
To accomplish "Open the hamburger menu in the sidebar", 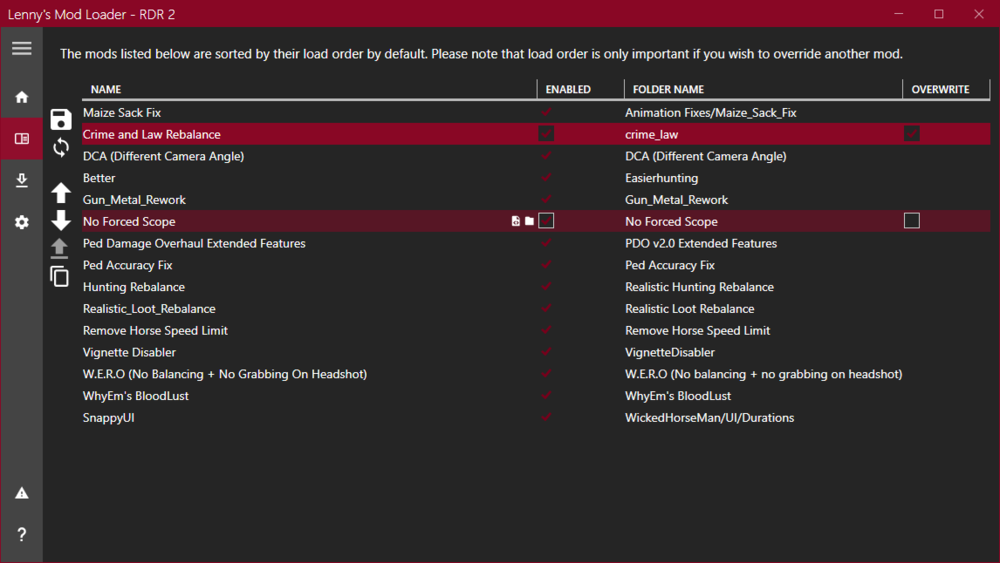I will point(21,49).
